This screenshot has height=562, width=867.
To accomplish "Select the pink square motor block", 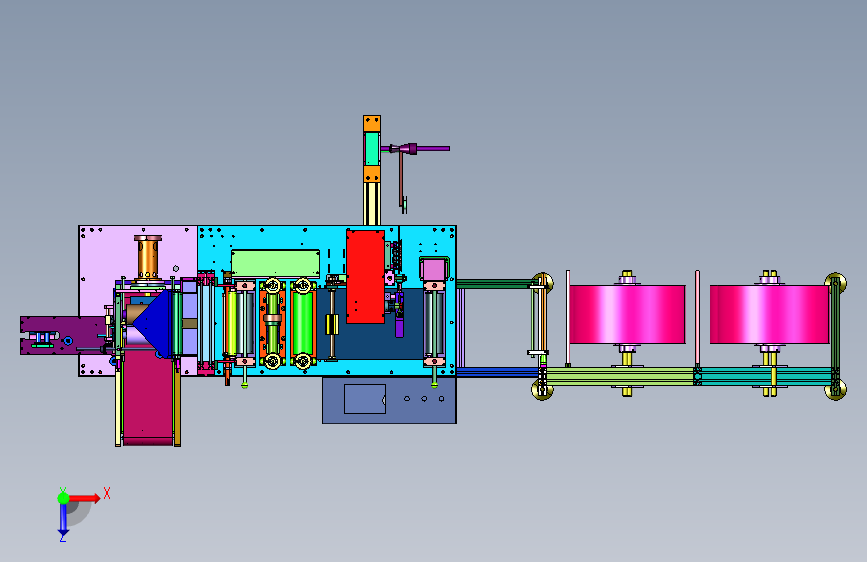I will point(433,269).
